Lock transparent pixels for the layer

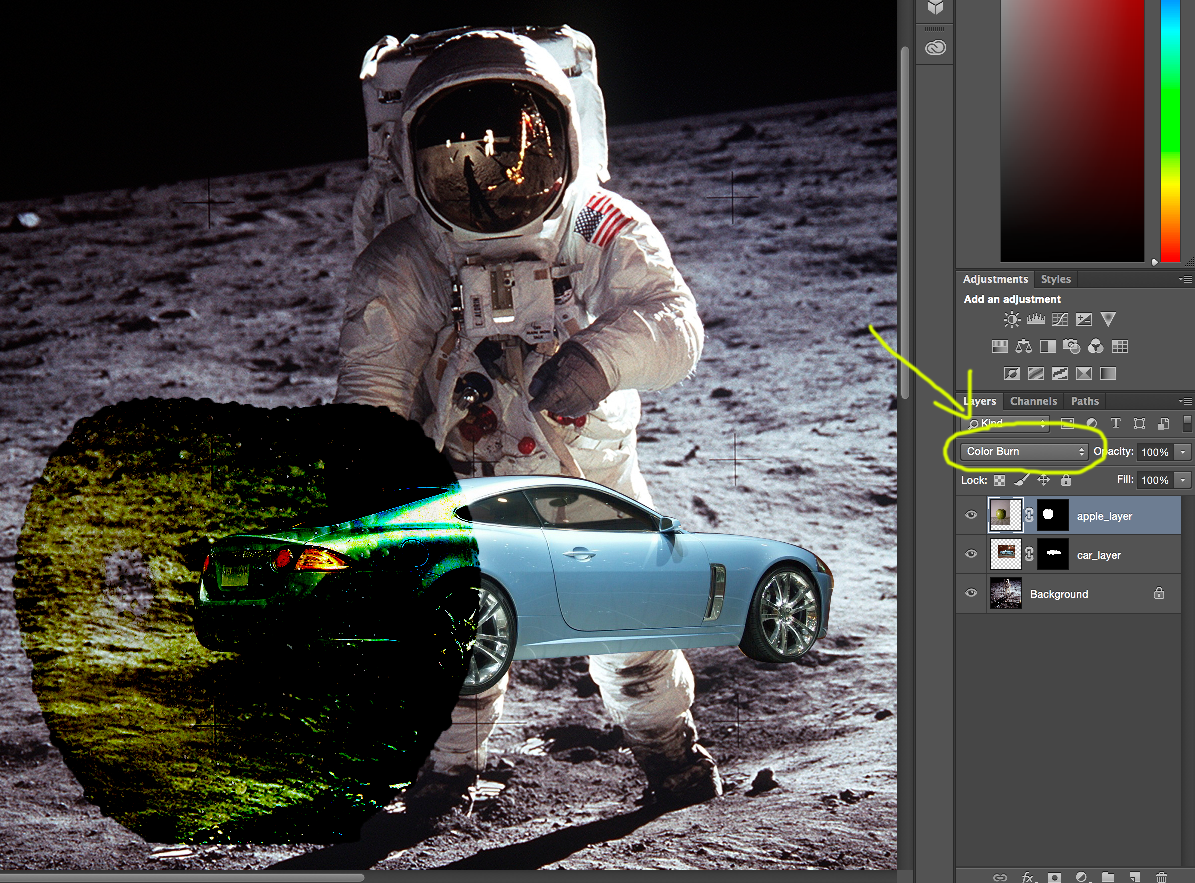[x=999, y=481]
